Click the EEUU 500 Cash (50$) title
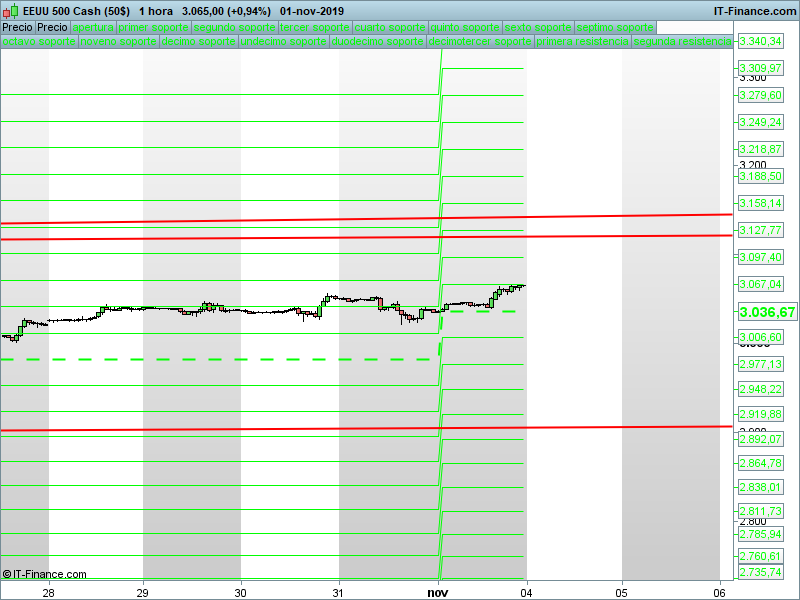800x600 pixels. pyautogui.click(x=77, y=11)
